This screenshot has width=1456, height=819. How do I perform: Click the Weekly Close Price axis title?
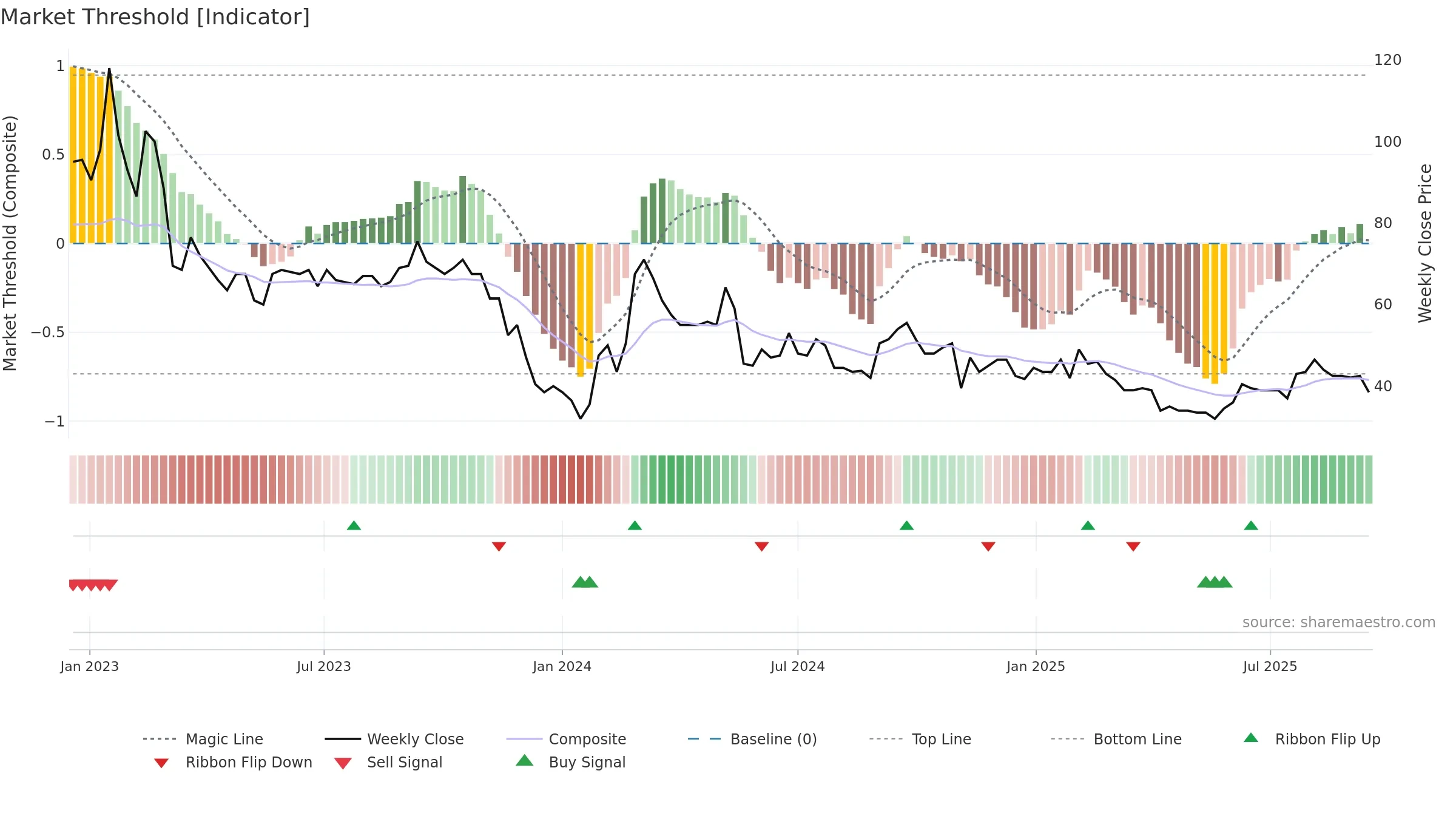1425,243
